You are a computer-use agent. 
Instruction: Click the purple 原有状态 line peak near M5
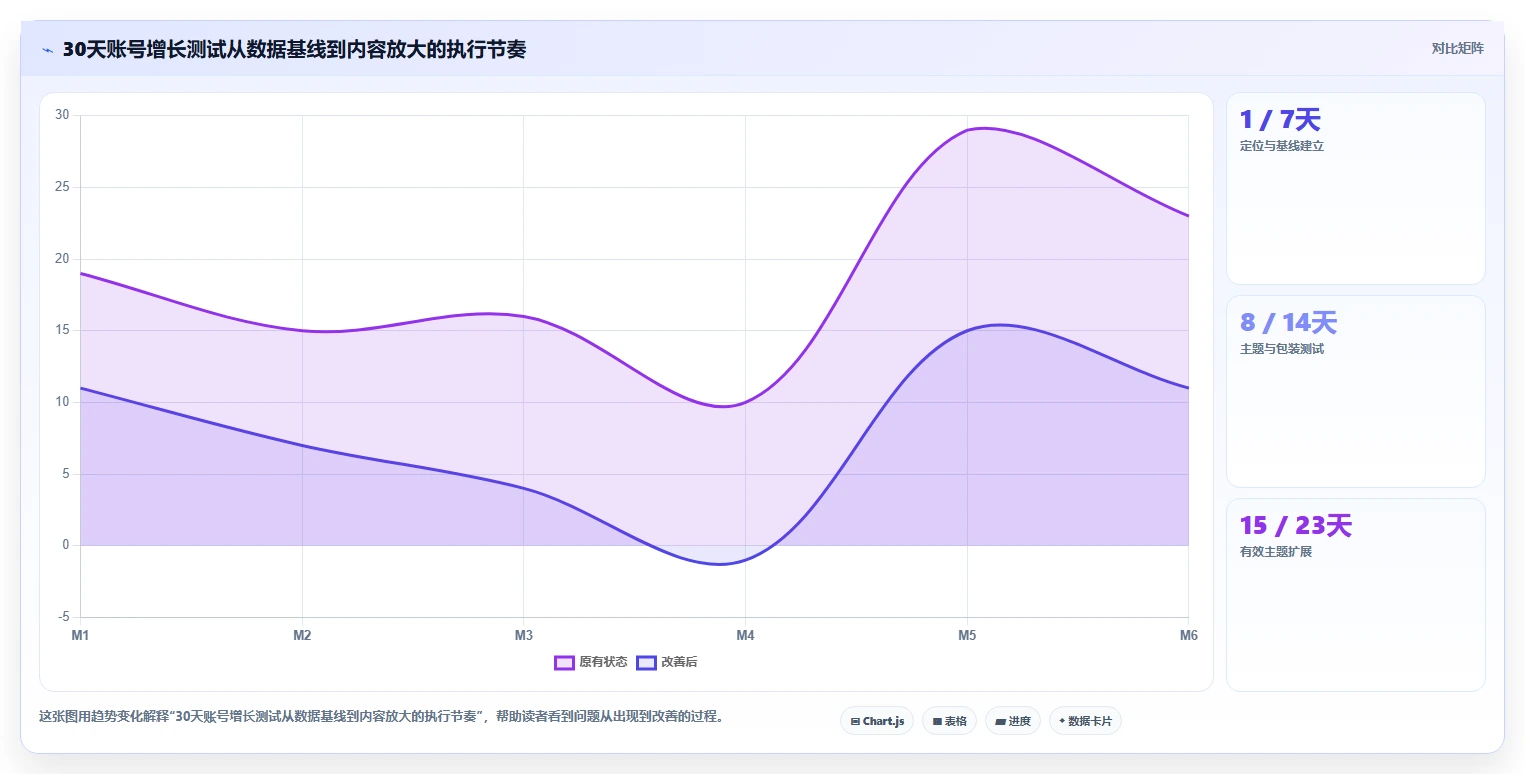click(x=985, y=128)
